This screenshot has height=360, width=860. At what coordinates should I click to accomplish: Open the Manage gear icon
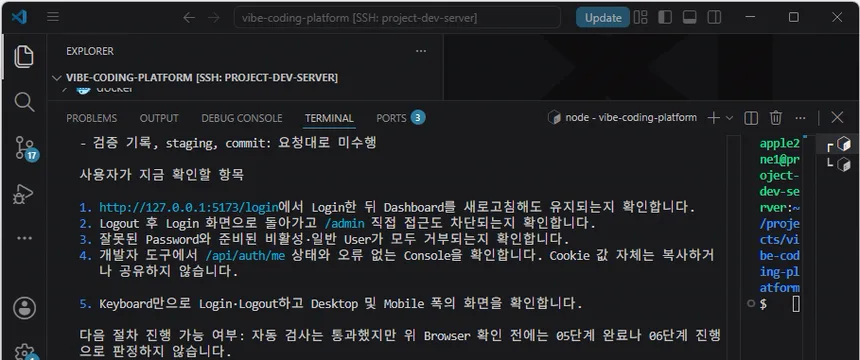24,351
